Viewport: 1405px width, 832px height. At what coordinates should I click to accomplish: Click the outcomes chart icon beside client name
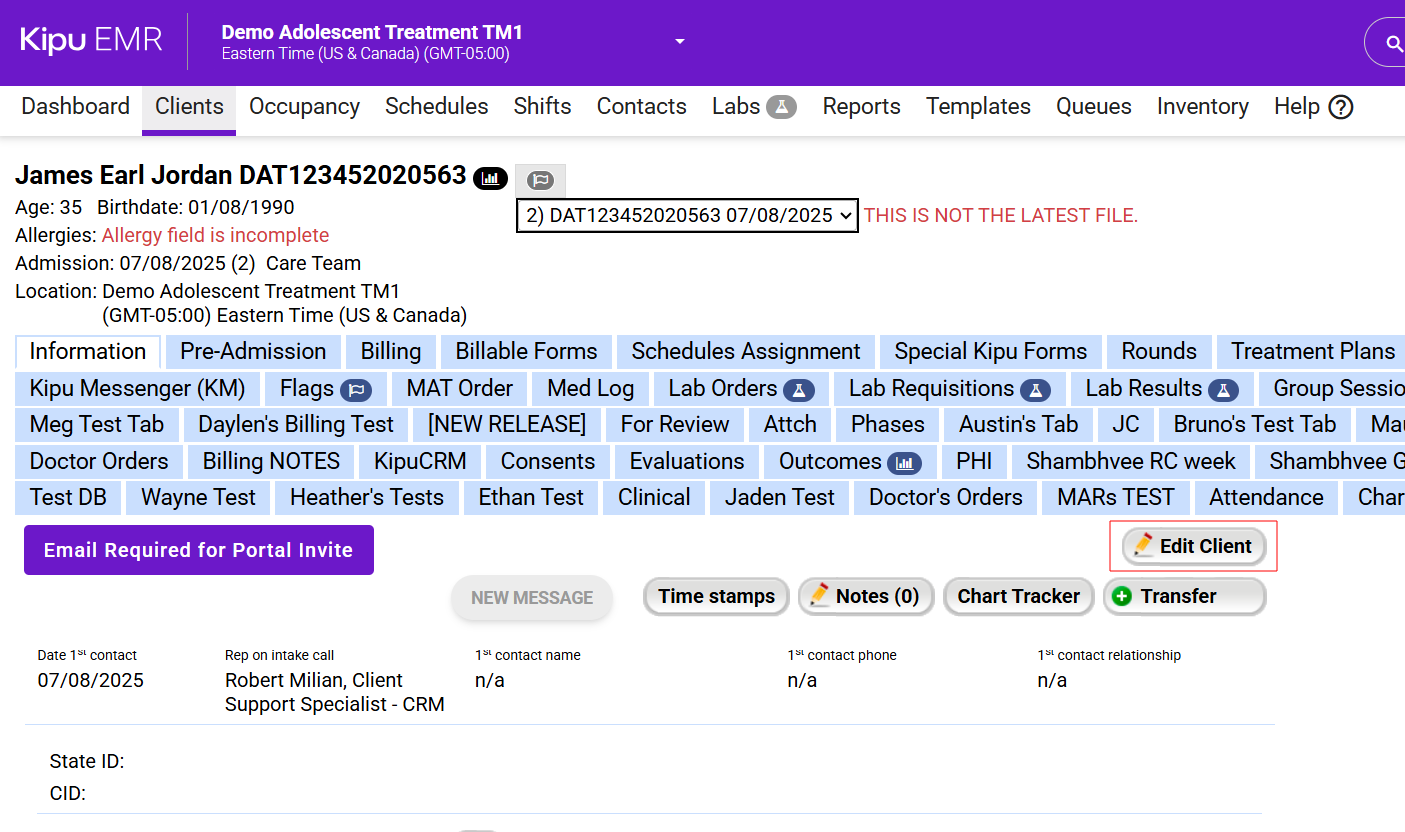tap(490, 178)
